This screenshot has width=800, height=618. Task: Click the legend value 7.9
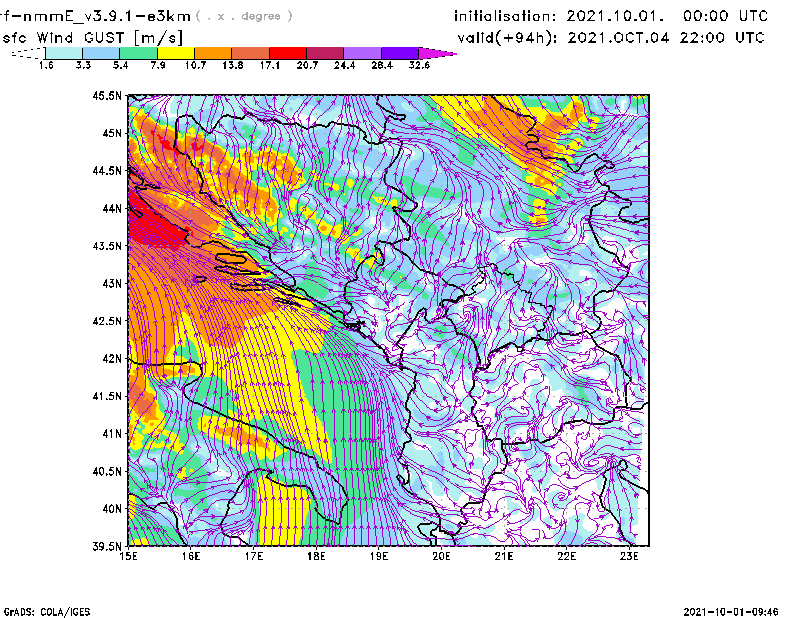pos(158,65)
